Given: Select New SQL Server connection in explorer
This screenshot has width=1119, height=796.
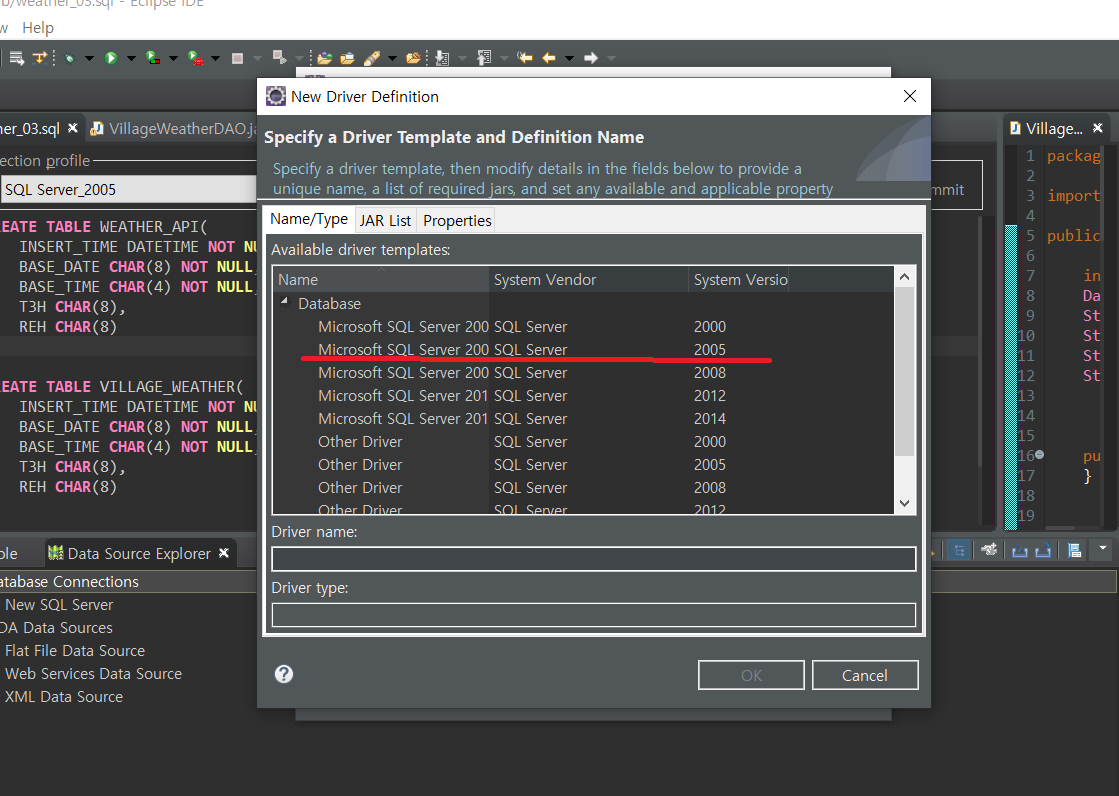Looking at the screenshot, I should (x=59, y=605).
